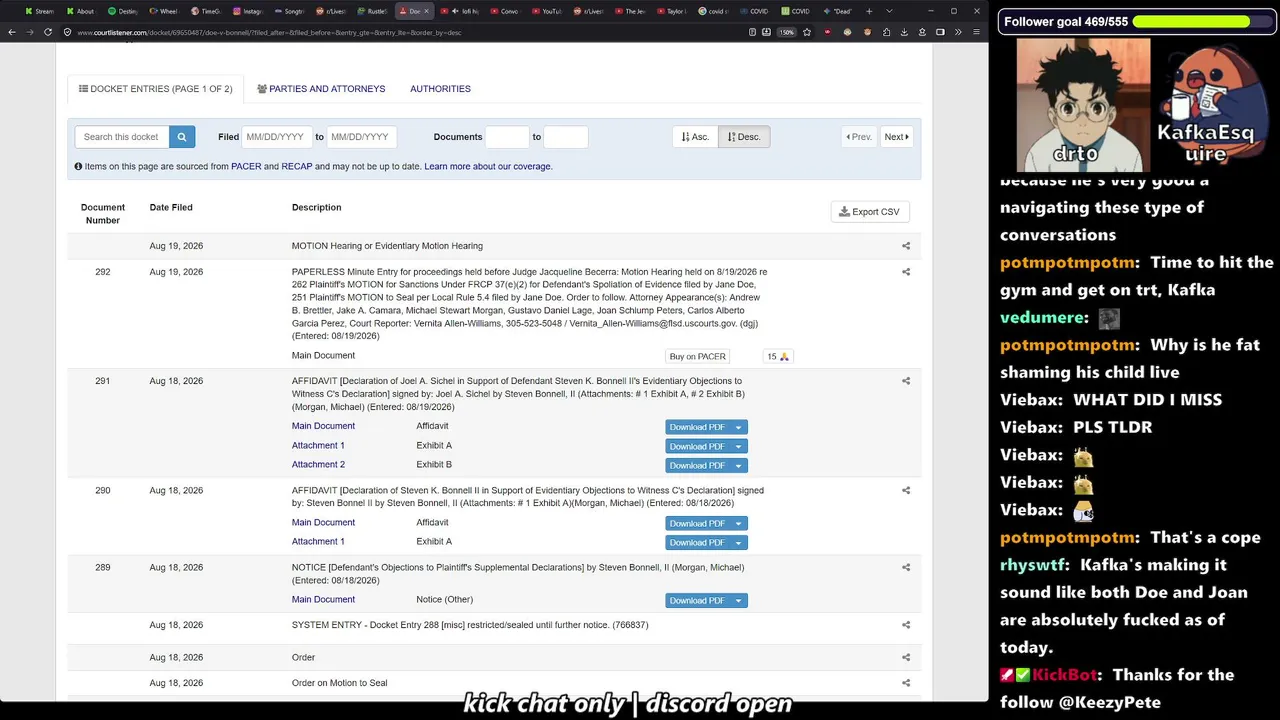Switch to the RustleS browser tab

tap(370, 11)
